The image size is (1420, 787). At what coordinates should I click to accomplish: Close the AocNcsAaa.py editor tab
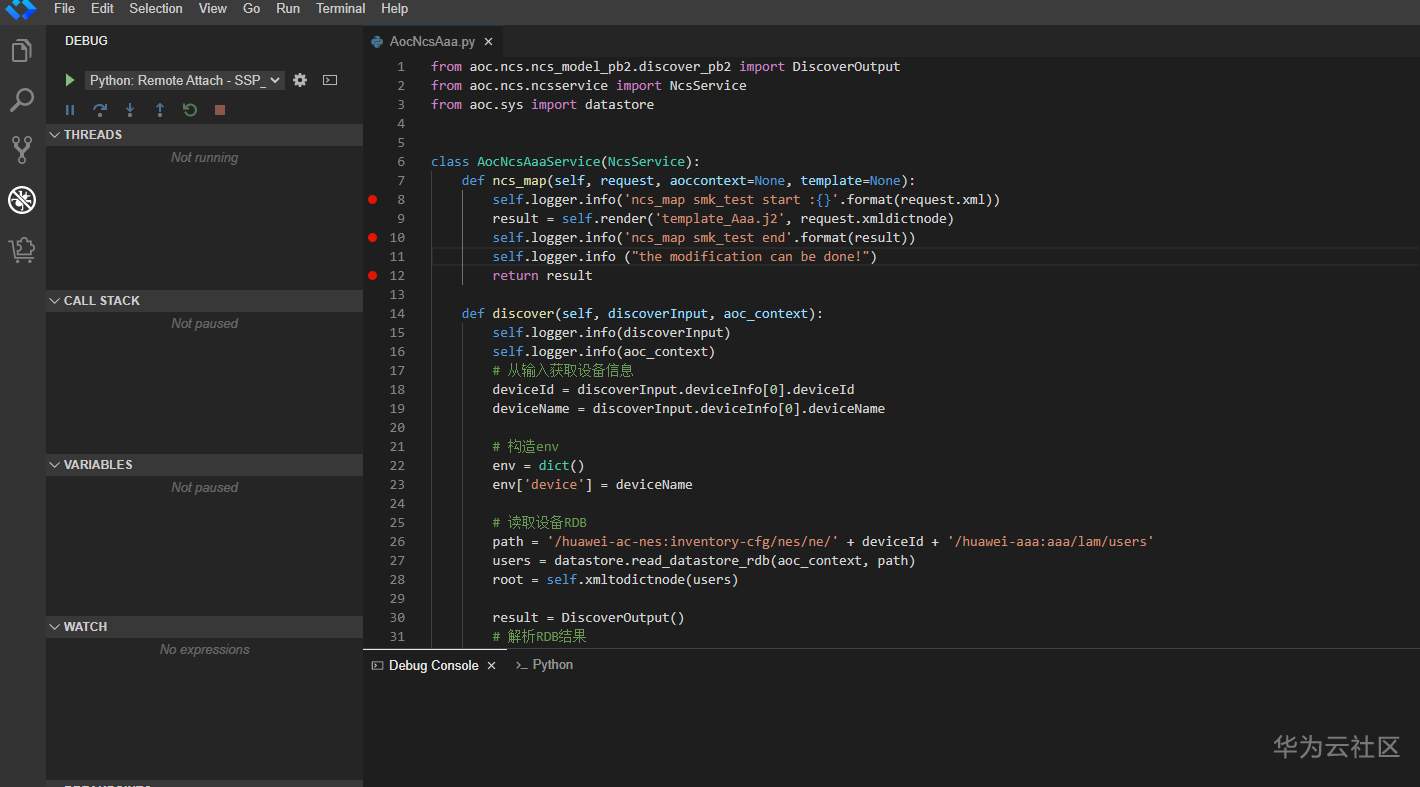[488, 42]
